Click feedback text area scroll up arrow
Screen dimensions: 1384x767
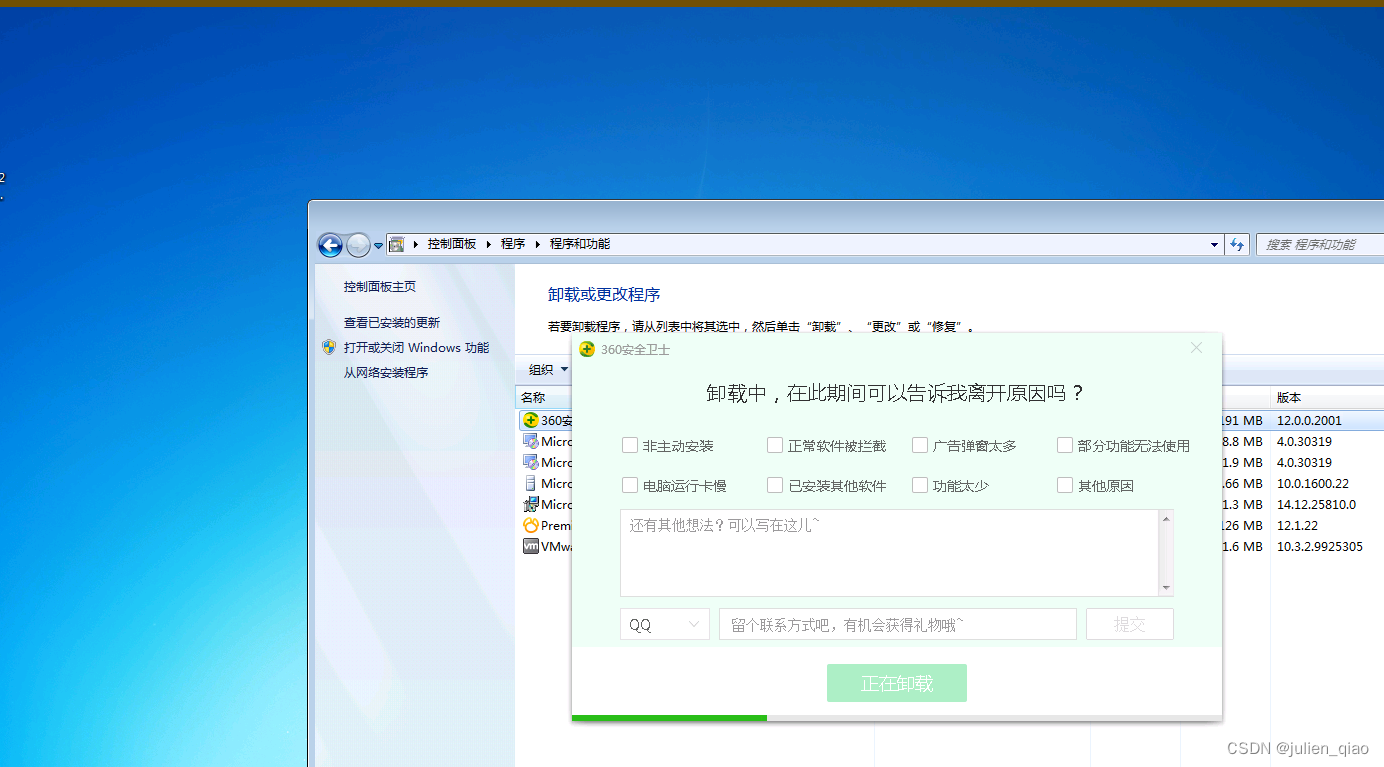(1166, 518)
